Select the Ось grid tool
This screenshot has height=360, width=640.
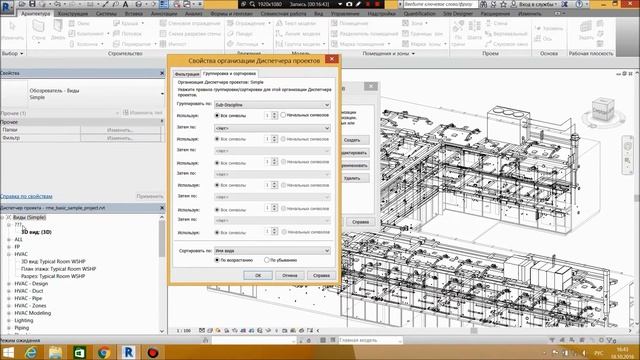pyautogui.click(x=544, y=39)
